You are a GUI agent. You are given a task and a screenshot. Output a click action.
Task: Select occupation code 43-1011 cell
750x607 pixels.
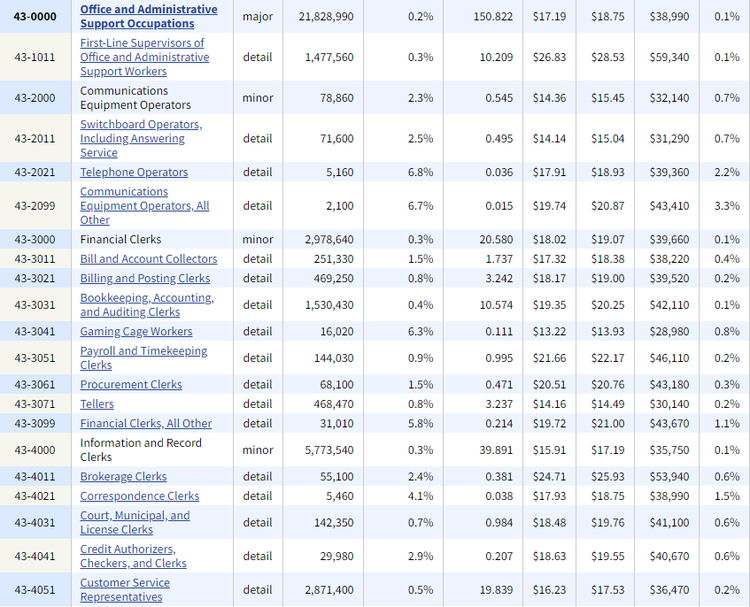tap(35, 57)
